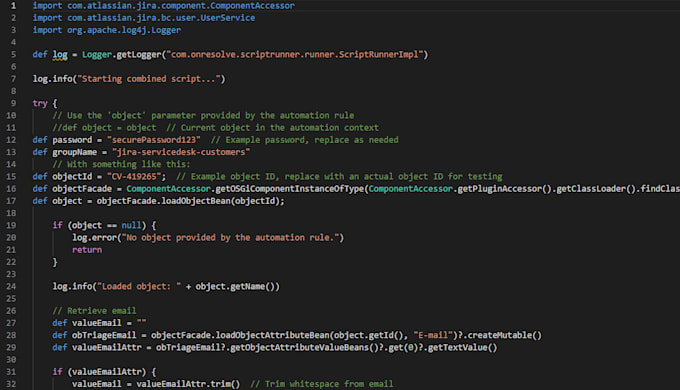Click the "securePassword123" string
The height and width of the screenshot is (390, 680).
tap(154, 140)
